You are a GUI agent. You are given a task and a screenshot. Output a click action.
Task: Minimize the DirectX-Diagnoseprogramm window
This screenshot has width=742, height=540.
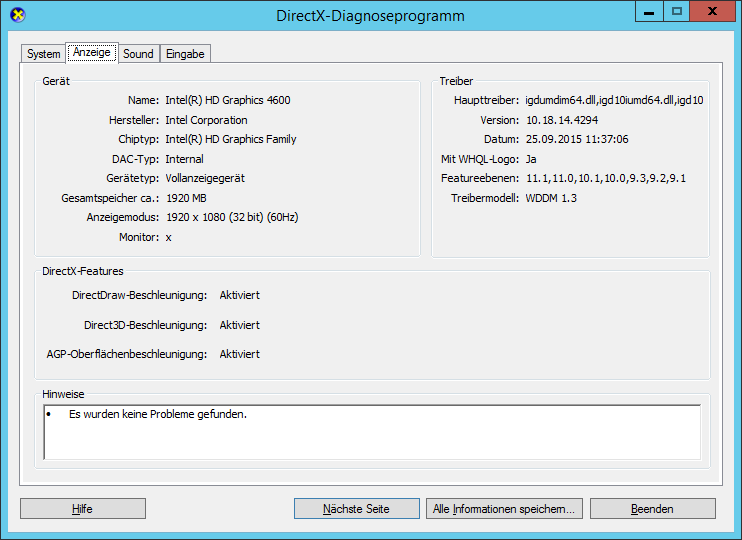pos(649,12)
